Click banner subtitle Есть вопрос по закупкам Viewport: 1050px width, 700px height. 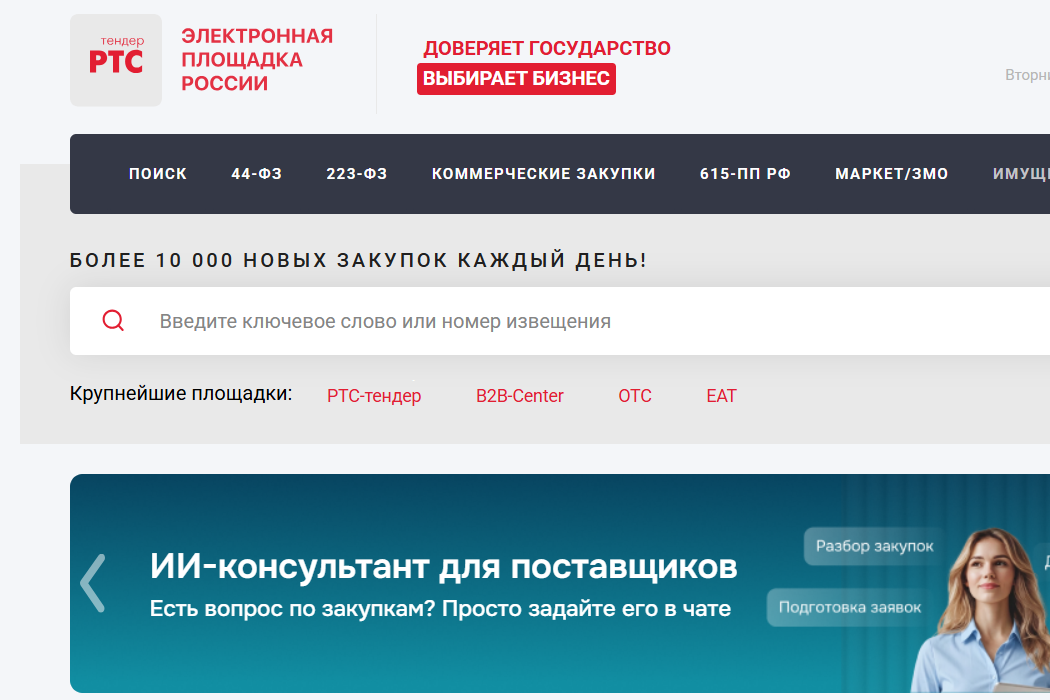click(440, 608)
